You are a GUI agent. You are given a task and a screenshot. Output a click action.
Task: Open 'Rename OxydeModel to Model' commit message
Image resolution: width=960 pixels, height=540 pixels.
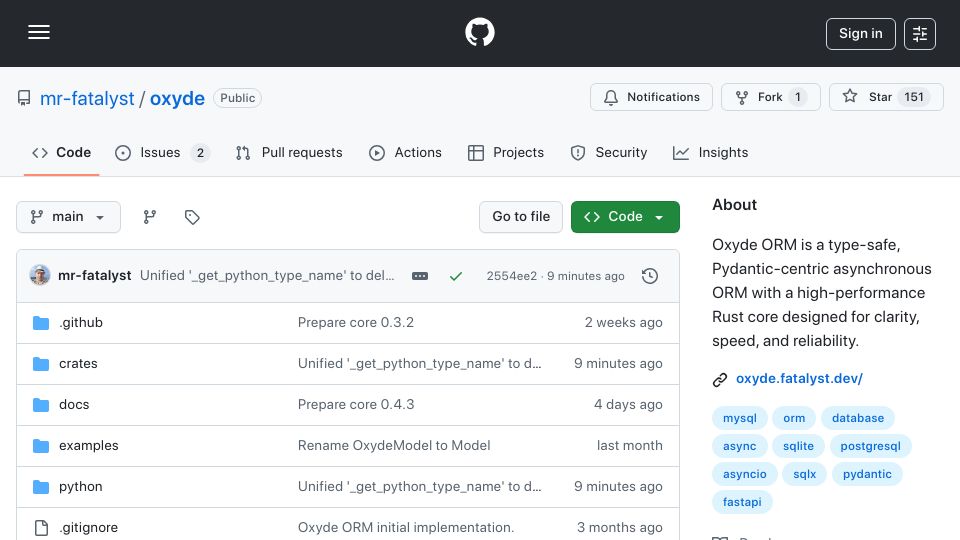(394, 446)
